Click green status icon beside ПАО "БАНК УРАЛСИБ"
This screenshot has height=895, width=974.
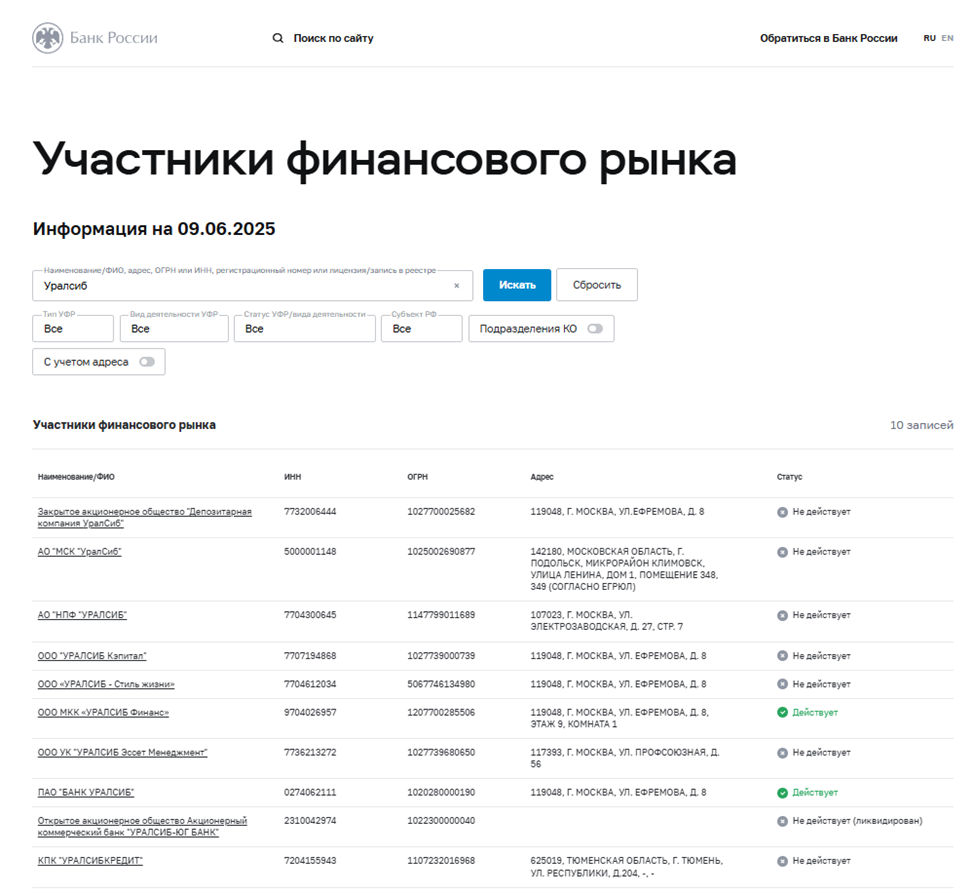pyautogui.click(x=781, y=791)
